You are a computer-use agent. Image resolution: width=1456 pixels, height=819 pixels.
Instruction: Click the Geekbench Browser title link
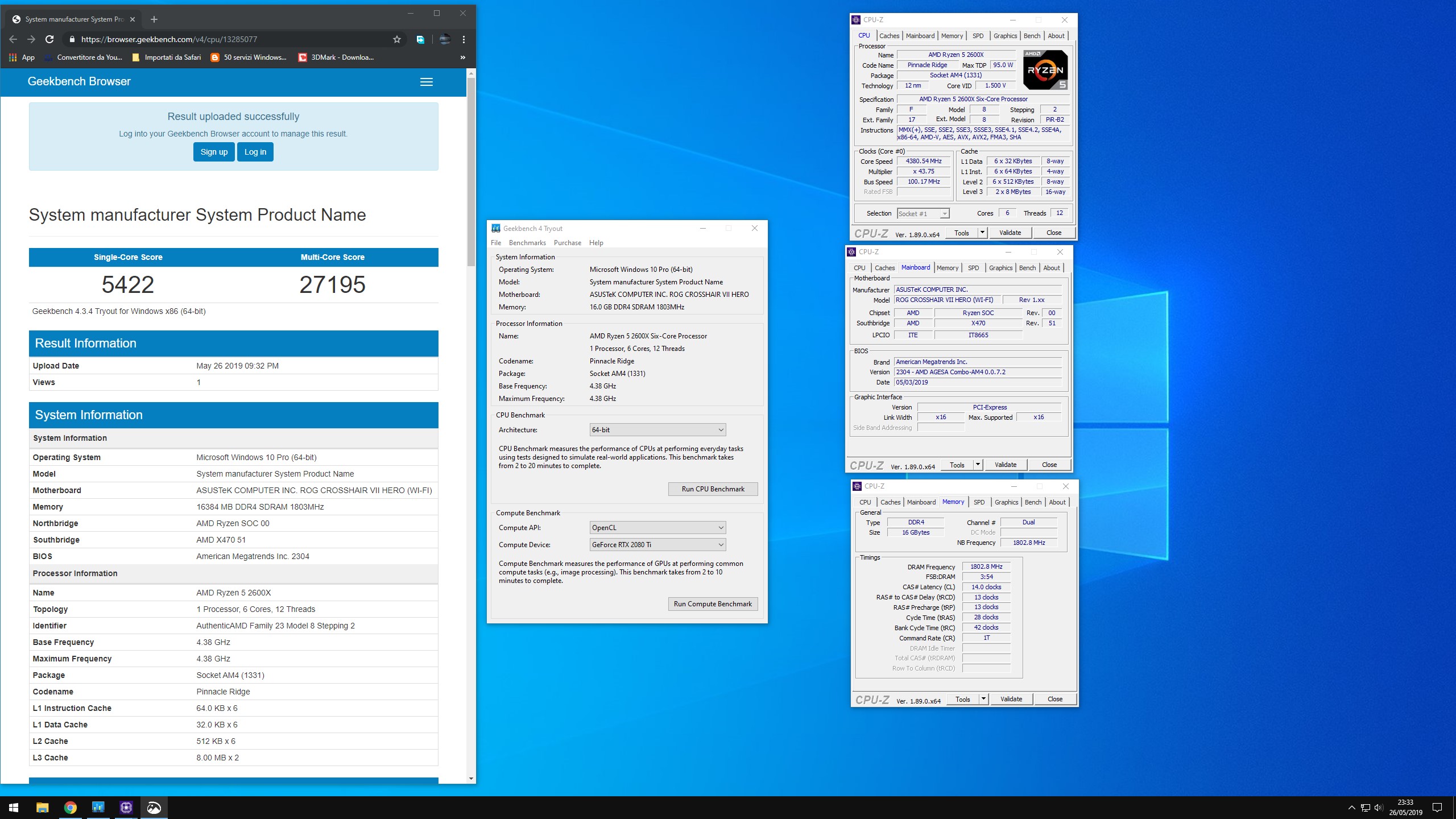[x=79, y=81]
